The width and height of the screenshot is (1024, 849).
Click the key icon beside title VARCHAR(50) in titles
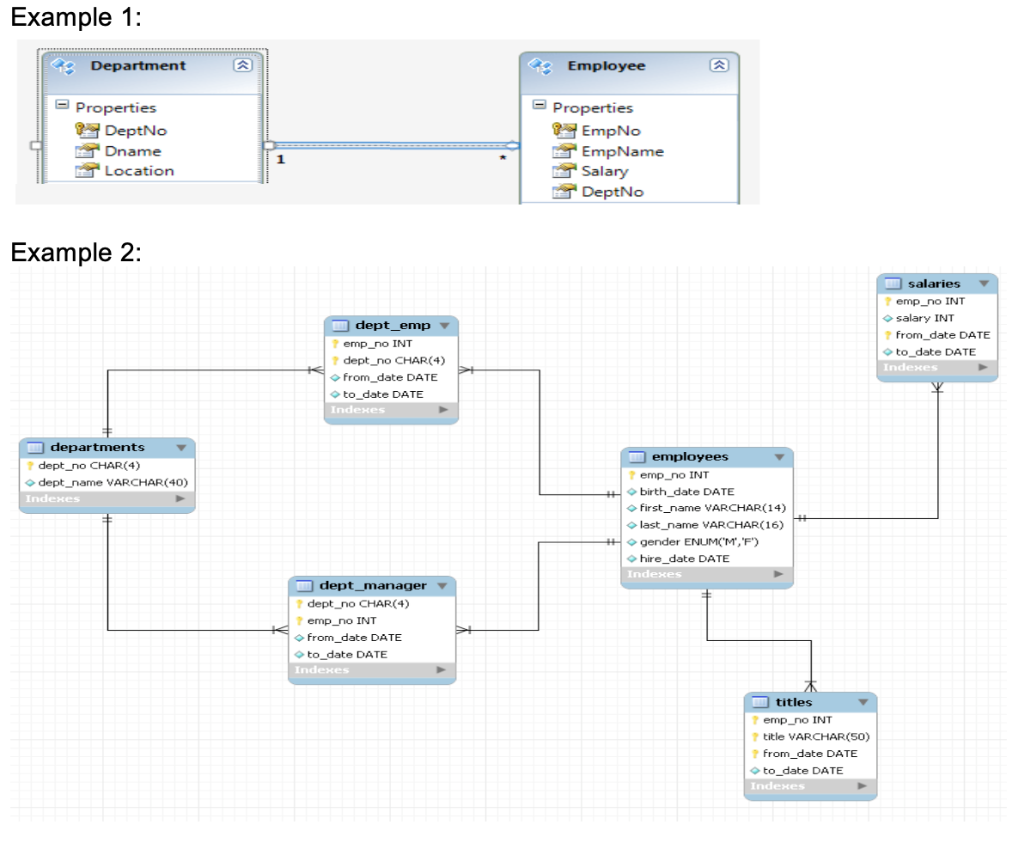[x=757, y=737]
